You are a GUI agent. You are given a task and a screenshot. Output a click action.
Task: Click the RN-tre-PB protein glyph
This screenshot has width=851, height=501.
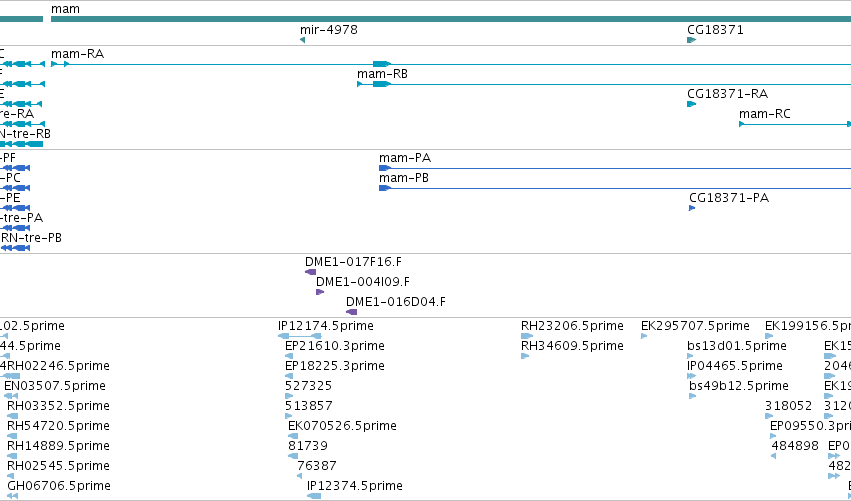tap(15, 248)
